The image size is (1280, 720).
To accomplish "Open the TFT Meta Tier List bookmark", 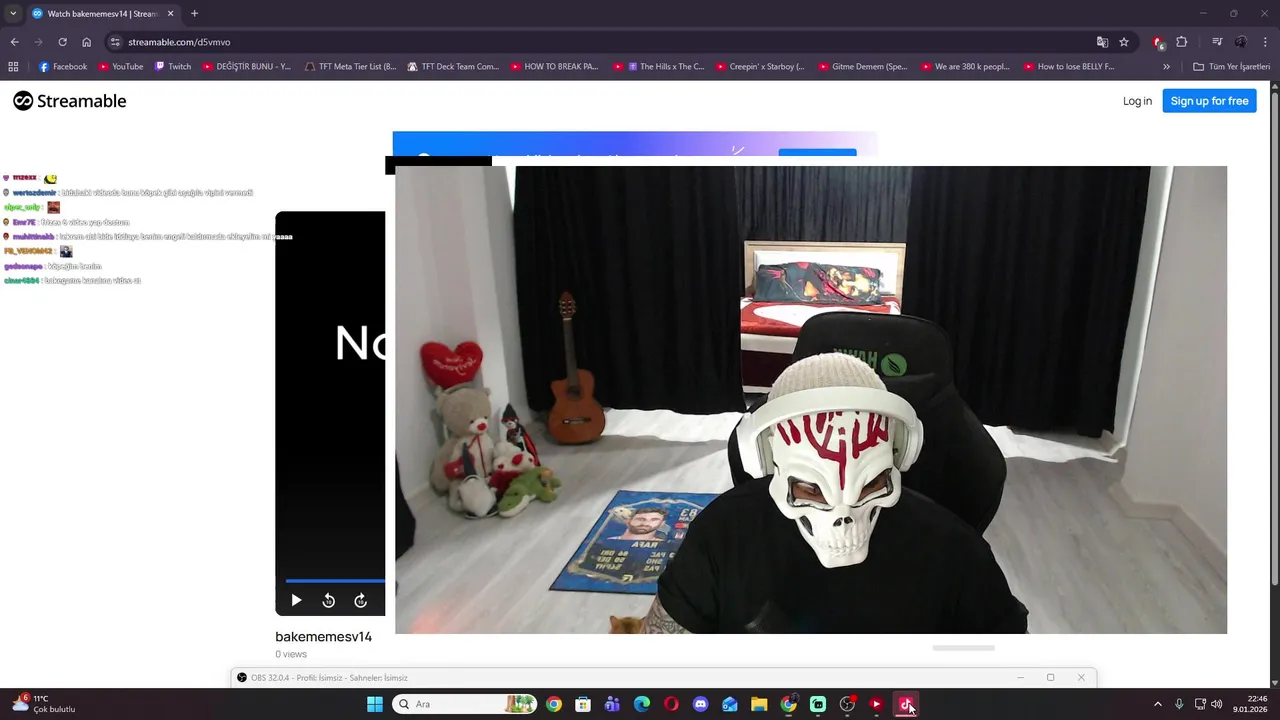I will (350, 67).
